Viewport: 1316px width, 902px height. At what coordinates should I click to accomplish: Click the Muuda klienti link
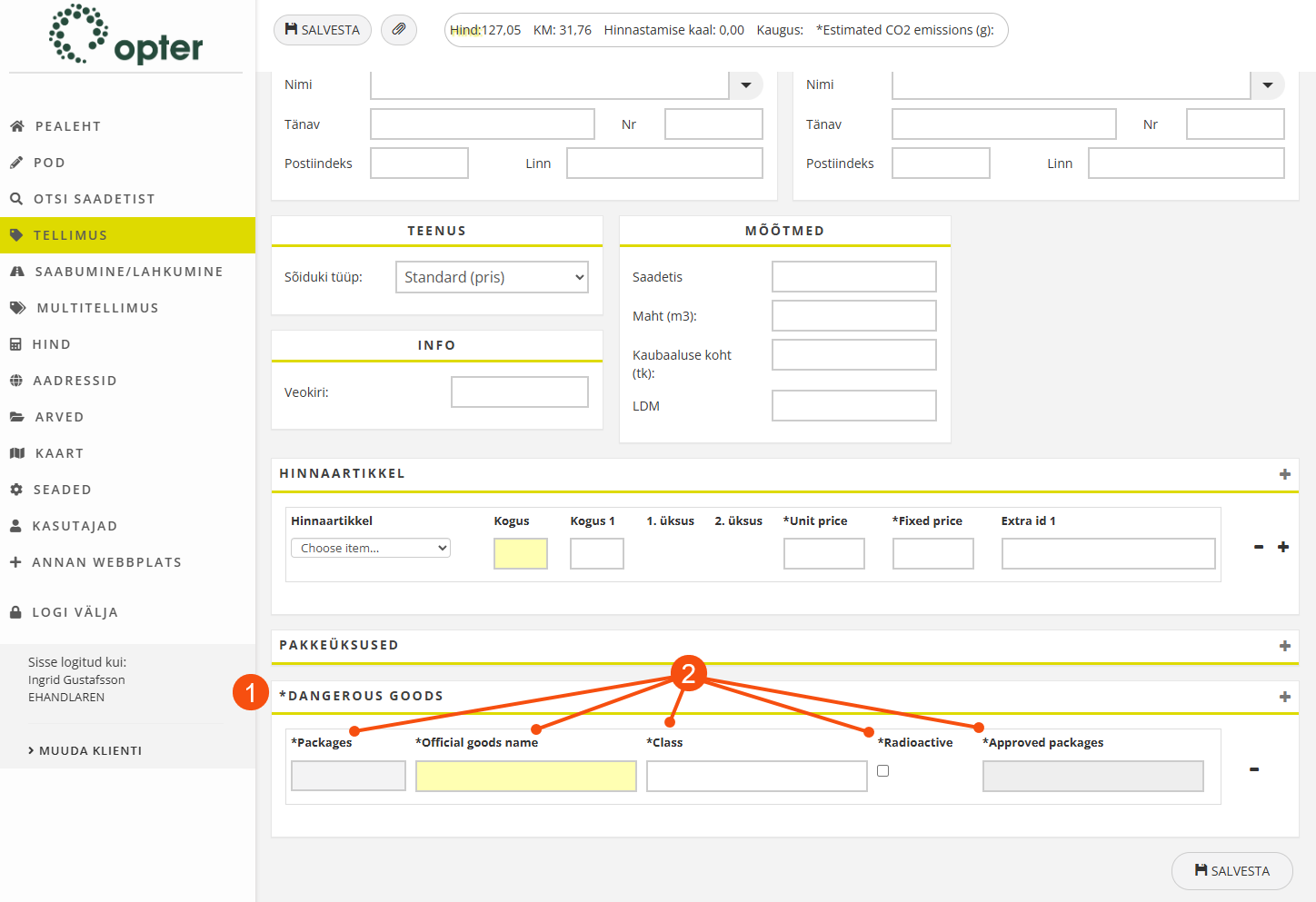(90, 750)
